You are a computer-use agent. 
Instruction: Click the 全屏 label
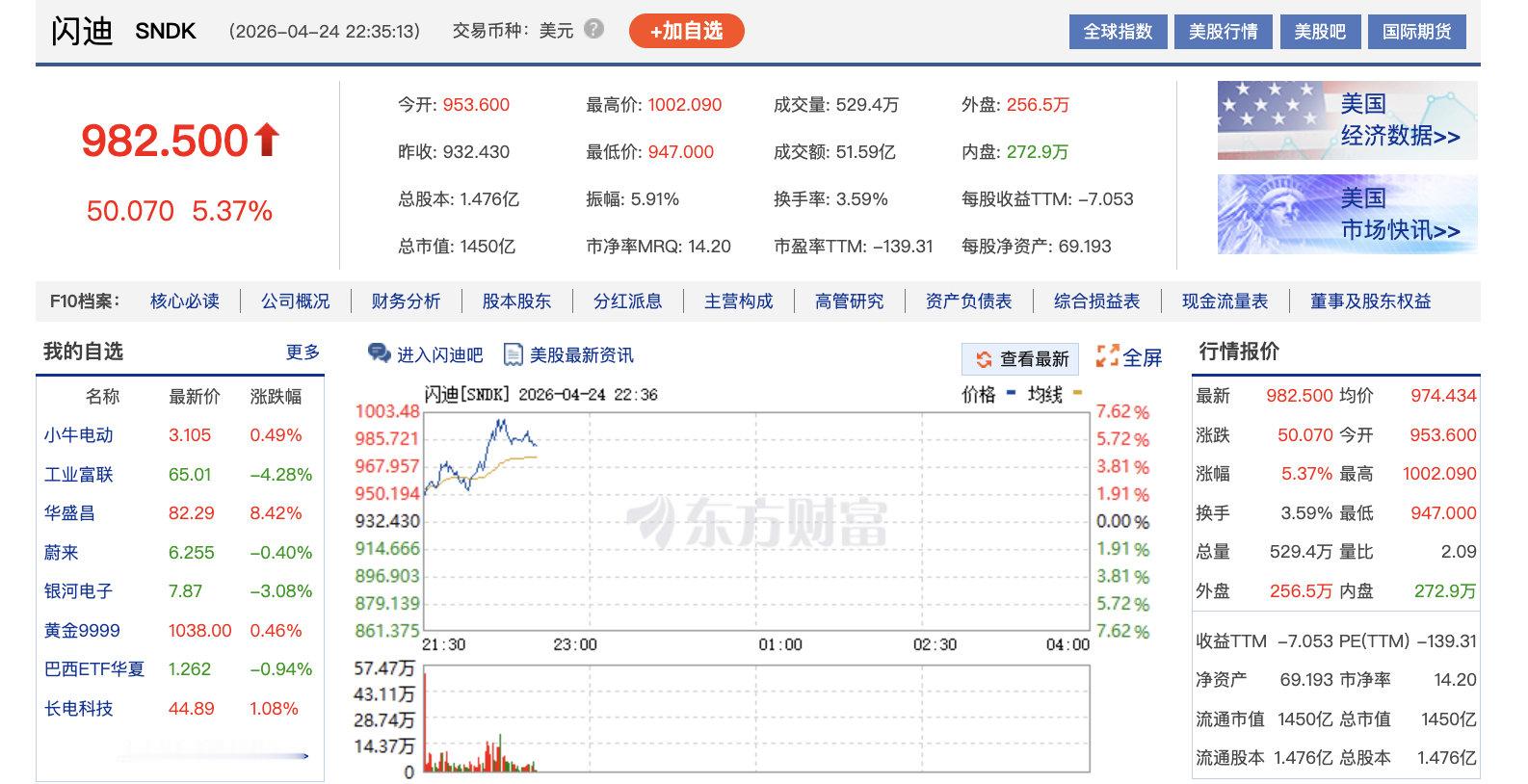[x=1143, y=358]
